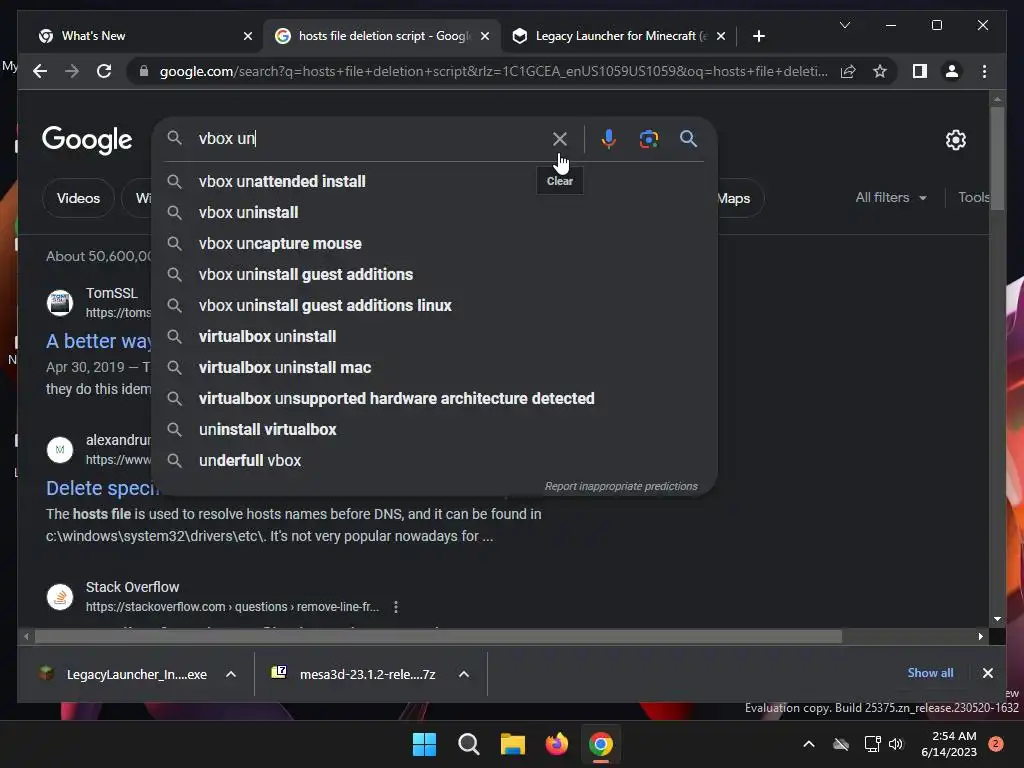Reload the current page

click(x=104, y=71)
